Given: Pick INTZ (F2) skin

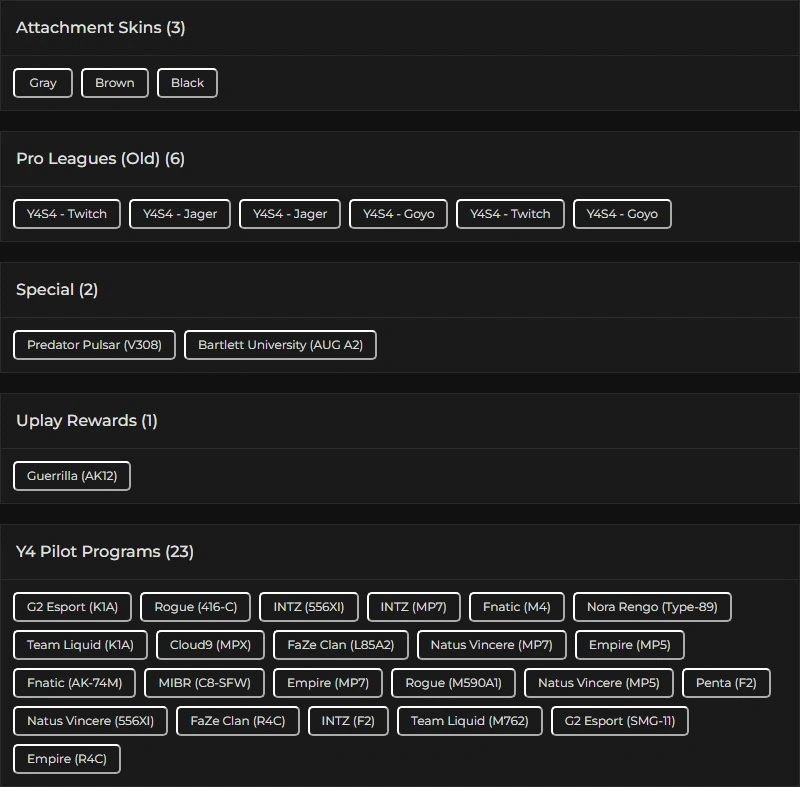Looking at the screenshot, I should pos(348,721).
